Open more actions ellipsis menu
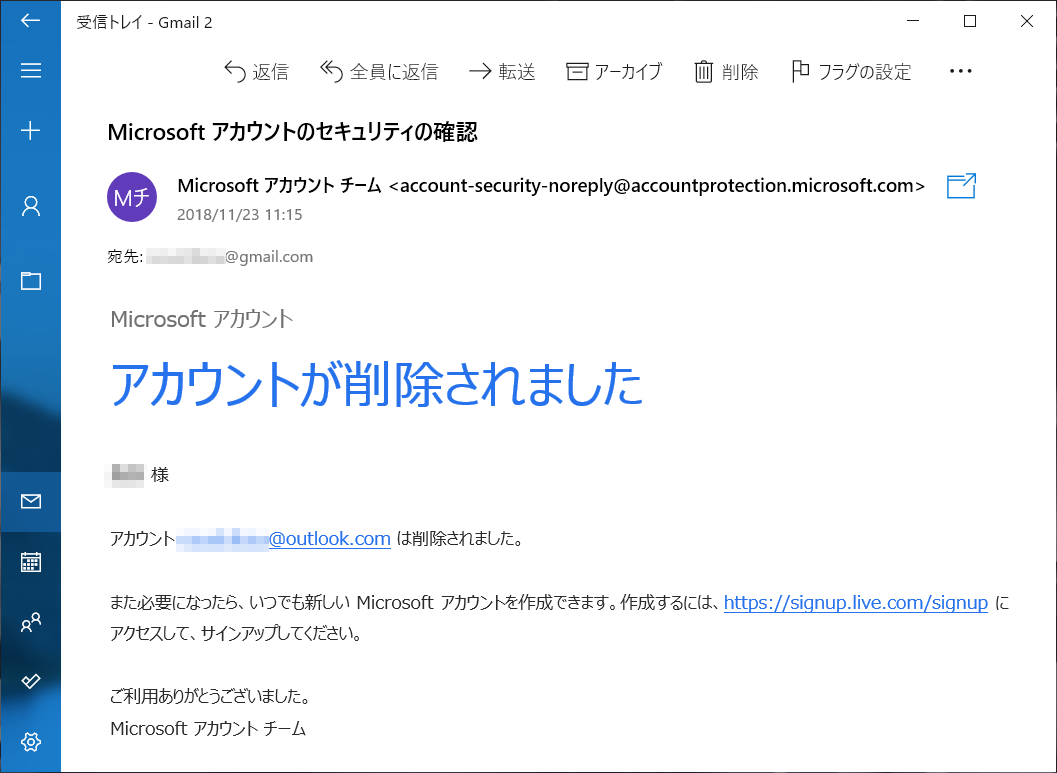The width and height of the screenshot is (1057, 773). point(960,71)
